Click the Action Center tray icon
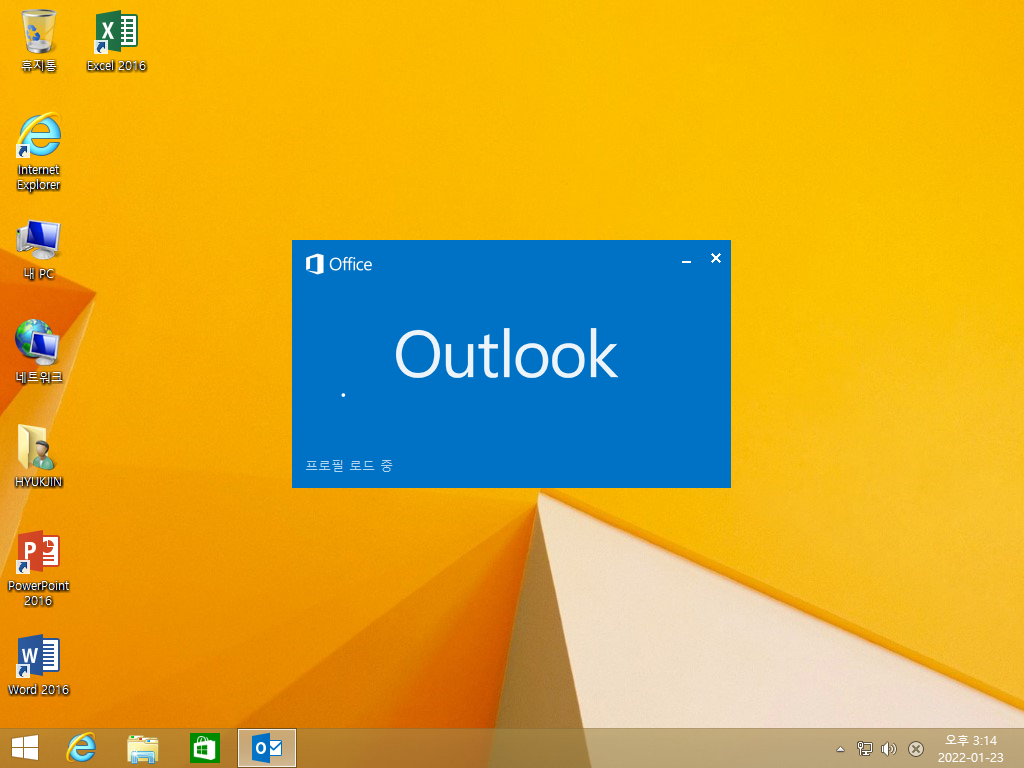 916,749
